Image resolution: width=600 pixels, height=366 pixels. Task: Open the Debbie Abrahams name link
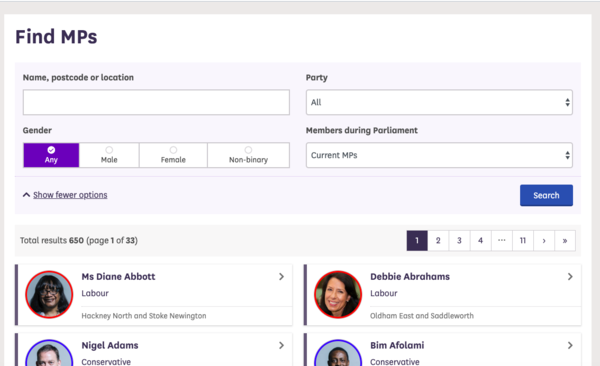(410, 276)
